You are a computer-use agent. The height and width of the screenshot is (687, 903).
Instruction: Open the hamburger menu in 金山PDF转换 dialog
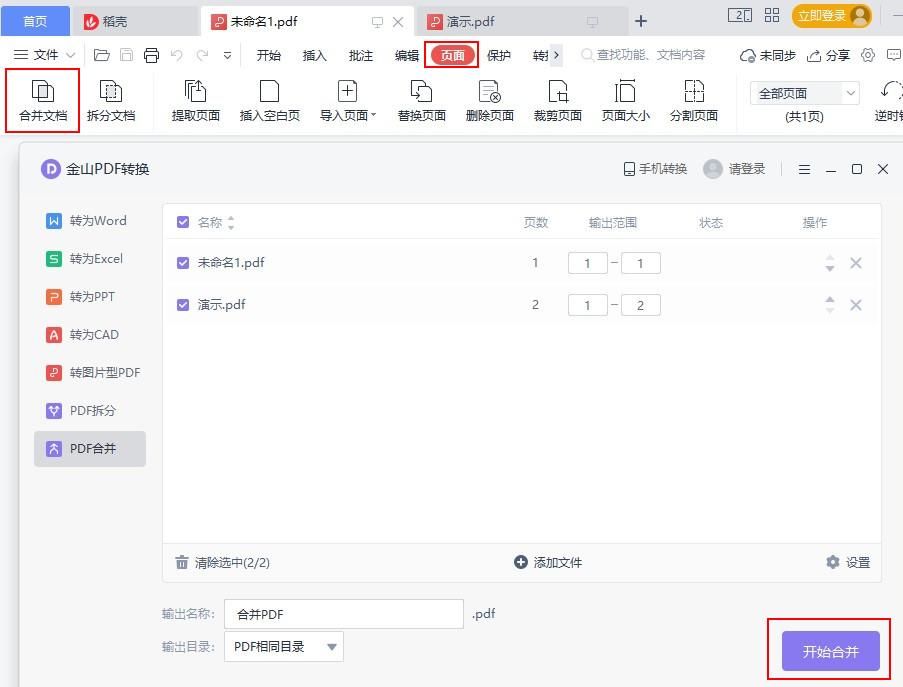[805, 169]
